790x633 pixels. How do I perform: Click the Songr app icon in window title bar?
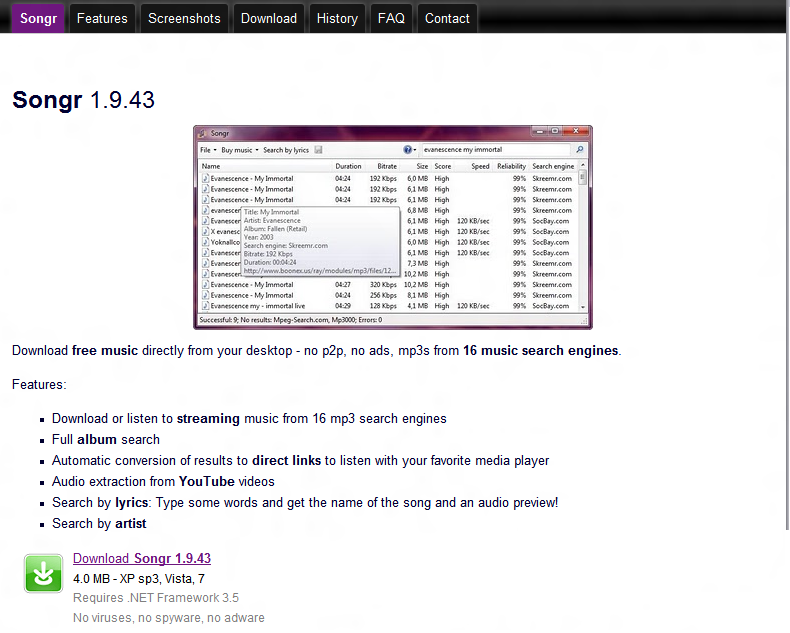pyautogui.click(x=203, y=133)
